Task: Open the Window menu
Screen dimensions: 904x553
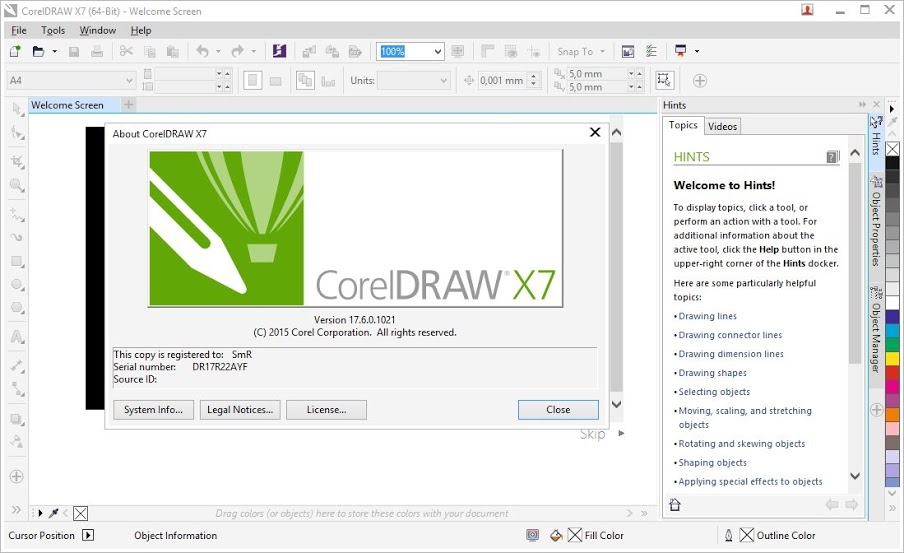Action: click(x=97, y=31)
